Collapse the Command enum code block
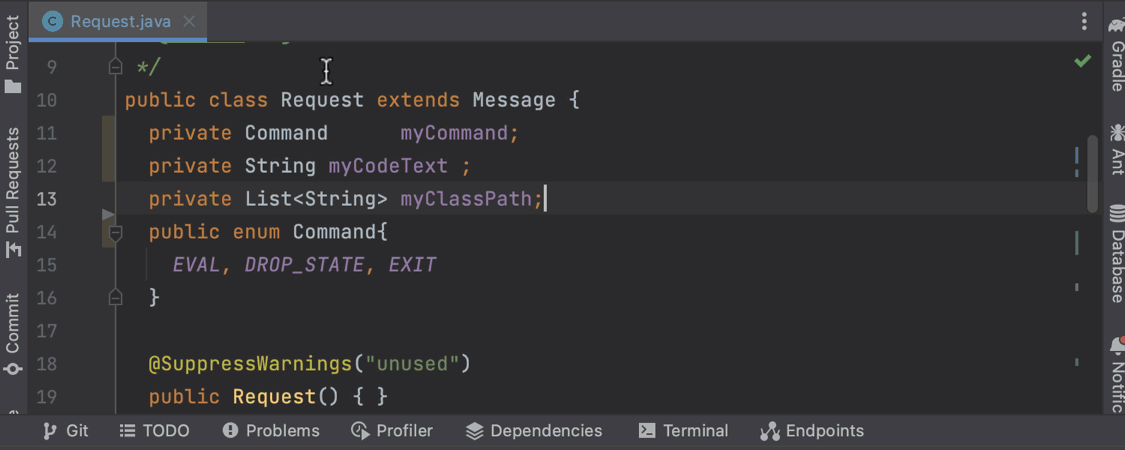 pyautogui.click(x=115, y=232)
